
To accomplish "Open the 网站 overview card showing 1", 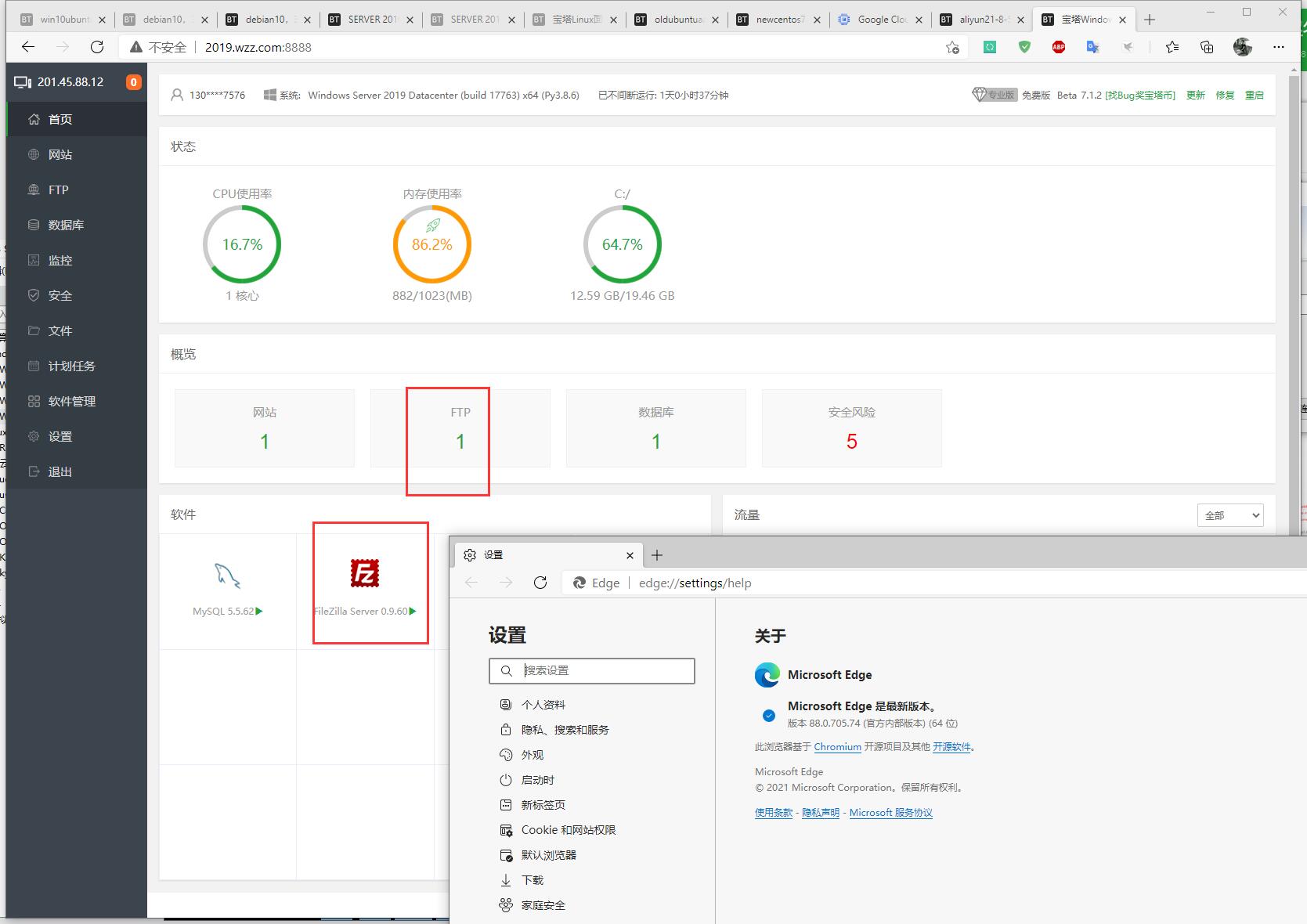I will (265, 428).
